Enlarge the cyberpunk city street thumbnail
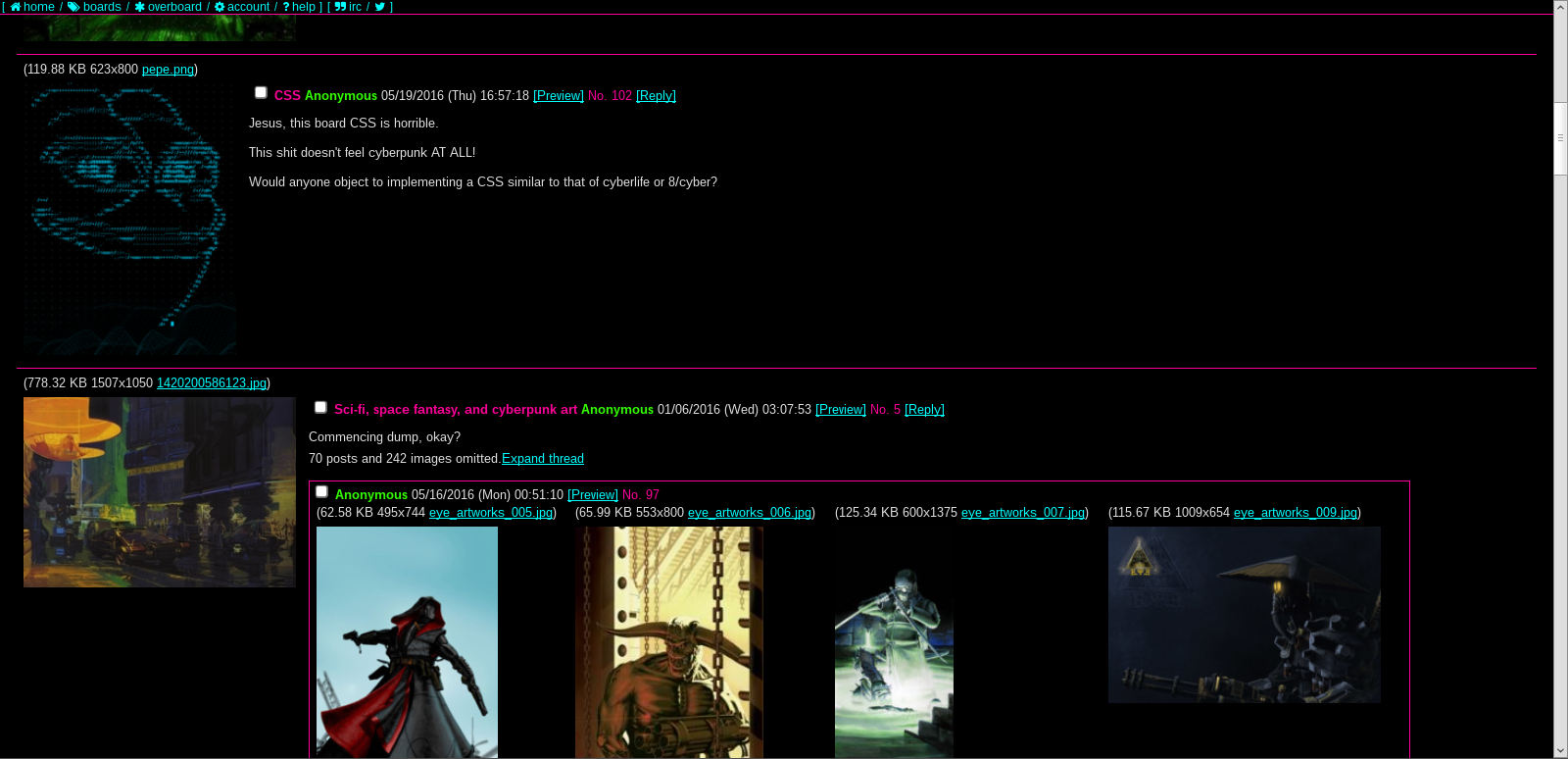 (160, 492)
